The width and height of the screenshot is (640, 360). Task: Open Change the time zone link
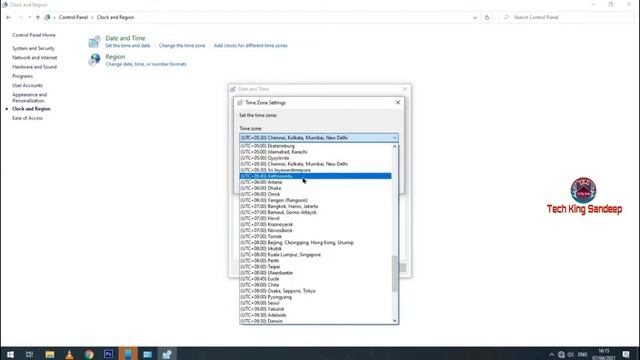[x=182, y=46]
